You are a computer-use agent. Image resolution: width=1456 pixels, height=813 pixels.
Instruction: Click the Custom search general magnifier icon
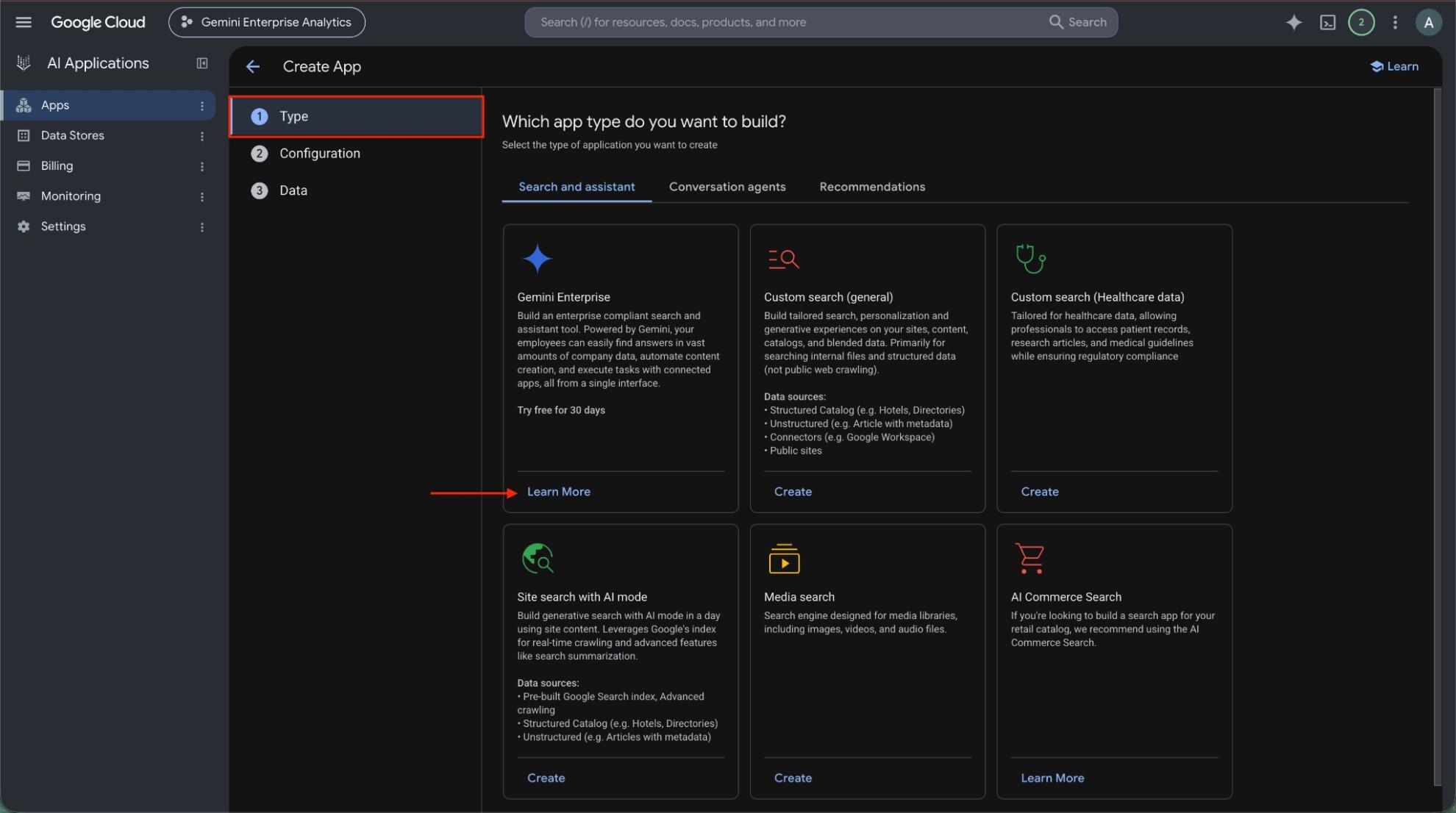pos(783,259)
